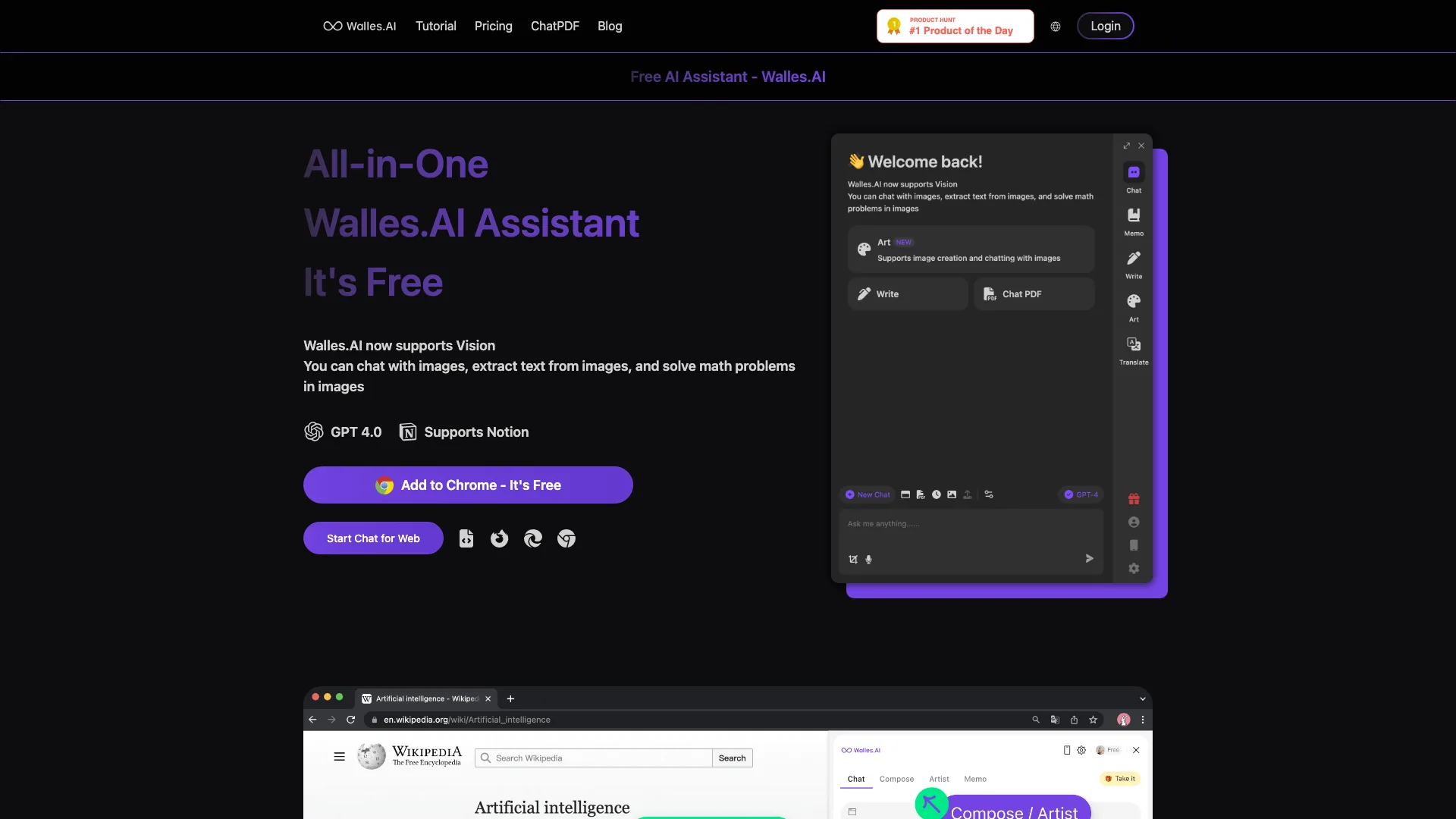Click the image icon in chat toolbar

tap(952, 494)
